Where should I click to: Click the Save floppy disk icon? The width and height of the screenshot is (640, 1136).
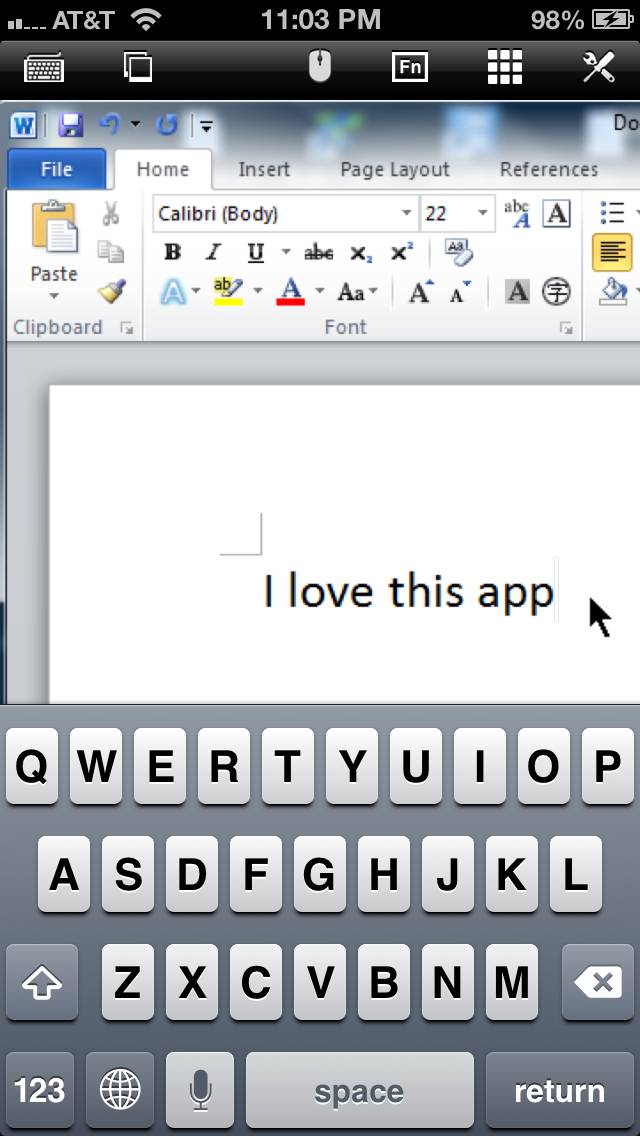tap(70, 125)
